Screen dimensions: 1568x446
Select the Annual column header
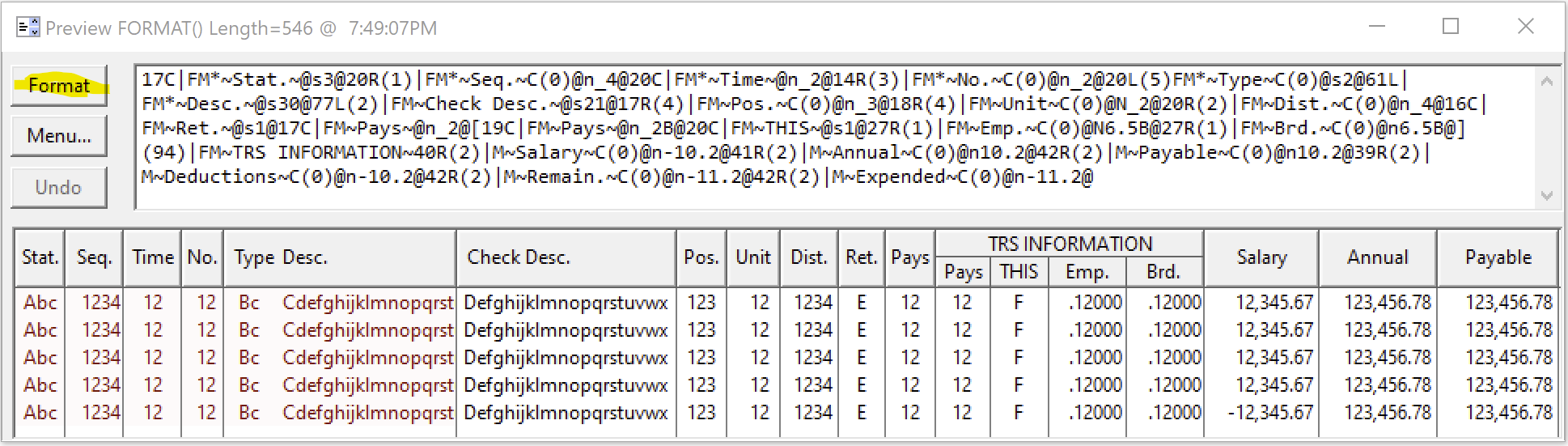tap(1377, 257)
